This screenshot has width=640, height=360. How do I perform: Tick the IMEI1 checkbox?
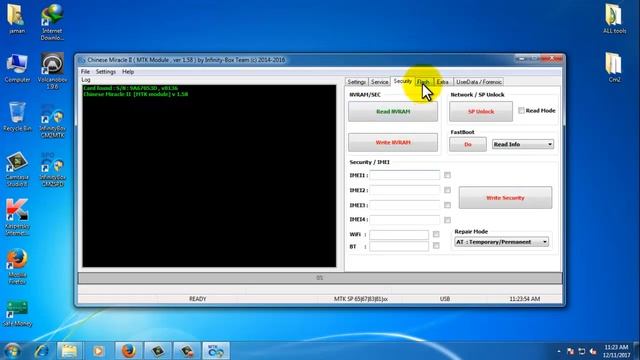pos(447,175)
